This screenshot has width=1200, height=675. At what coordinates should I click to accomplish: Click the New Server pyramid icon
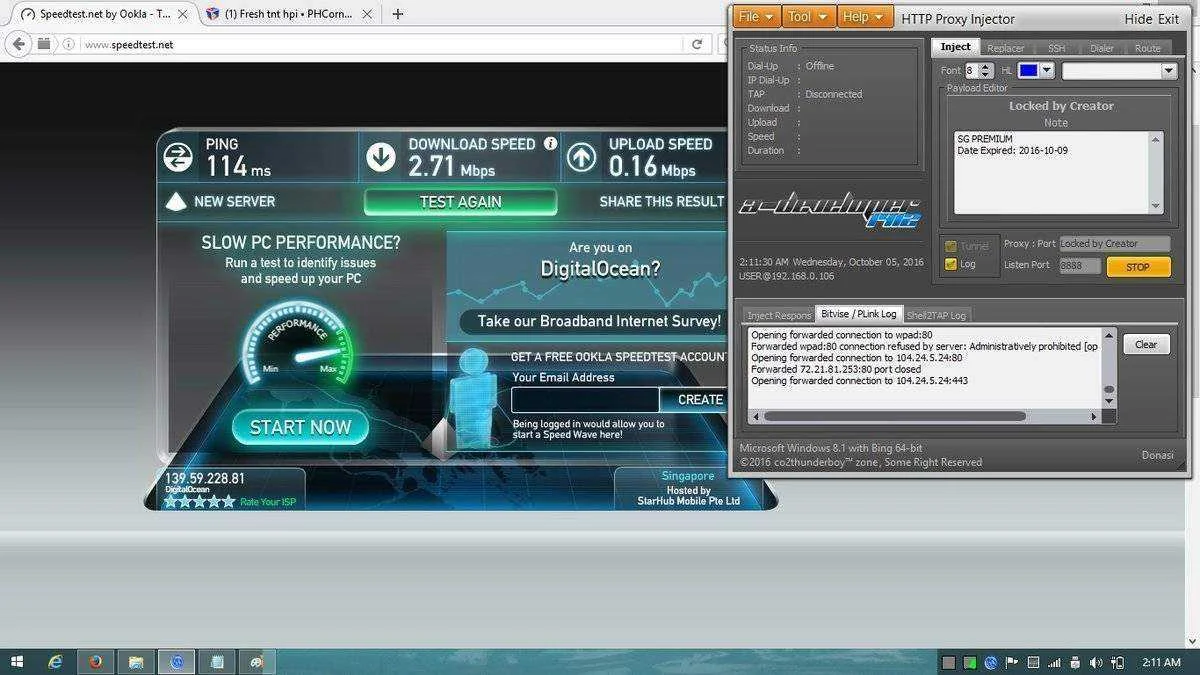176,201
